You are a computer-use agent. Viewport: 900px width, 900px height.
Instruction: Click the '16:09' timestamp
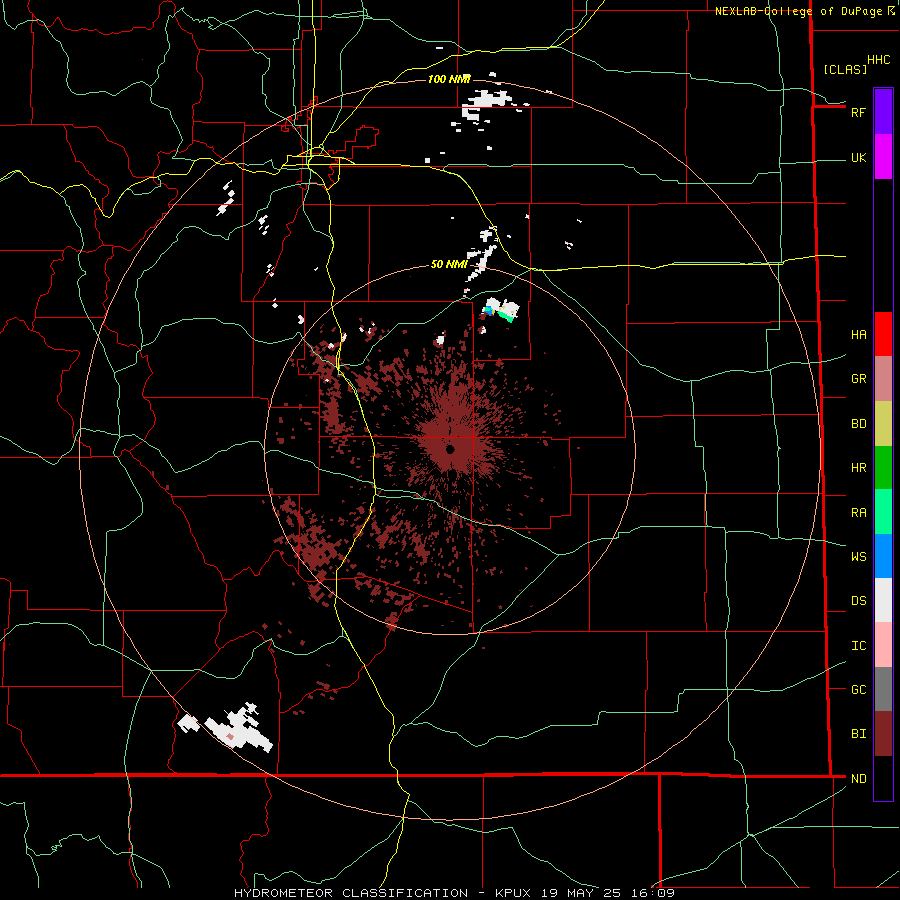[652, 893]
